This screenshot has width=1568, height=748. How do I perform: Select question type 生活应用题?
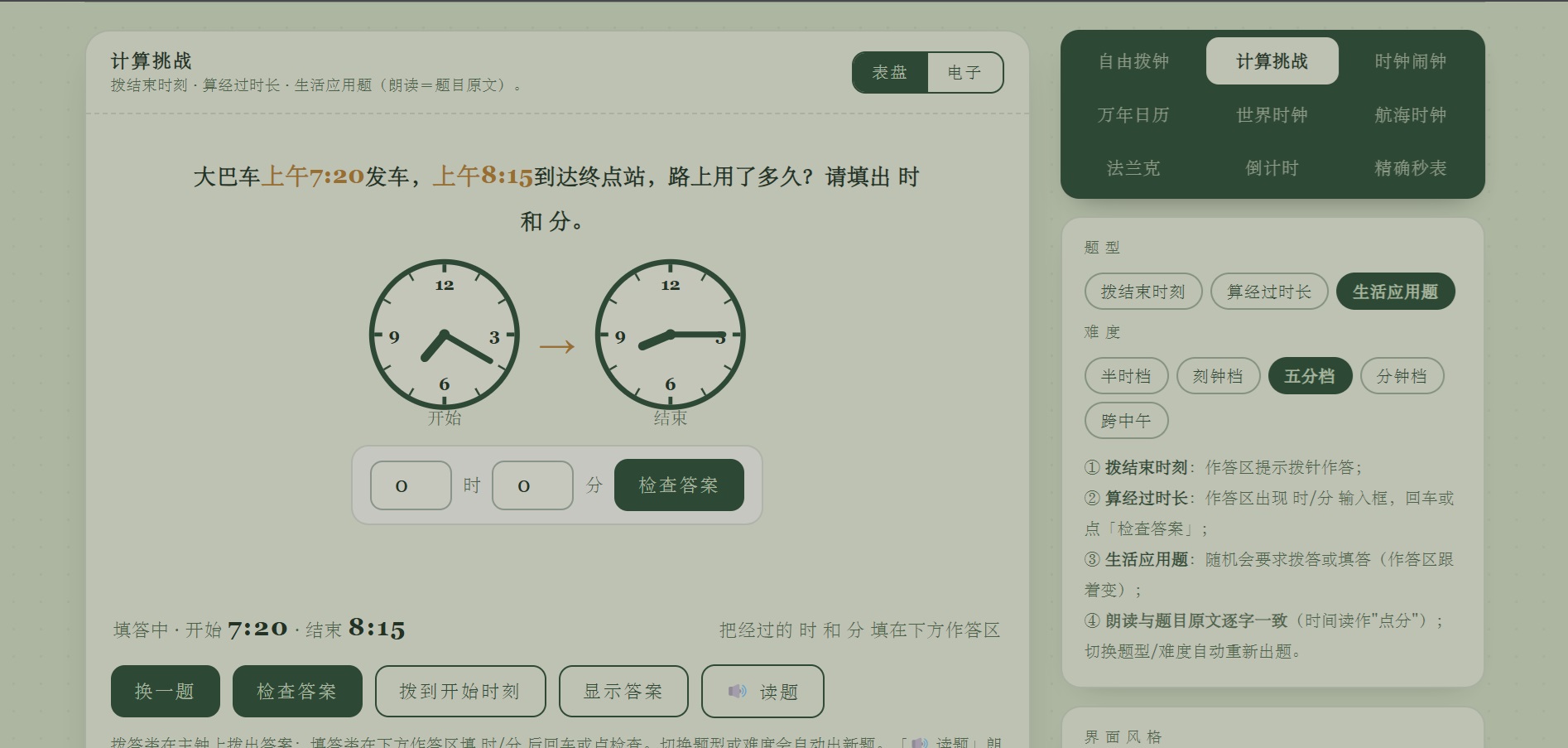[x=1396, y=292]
